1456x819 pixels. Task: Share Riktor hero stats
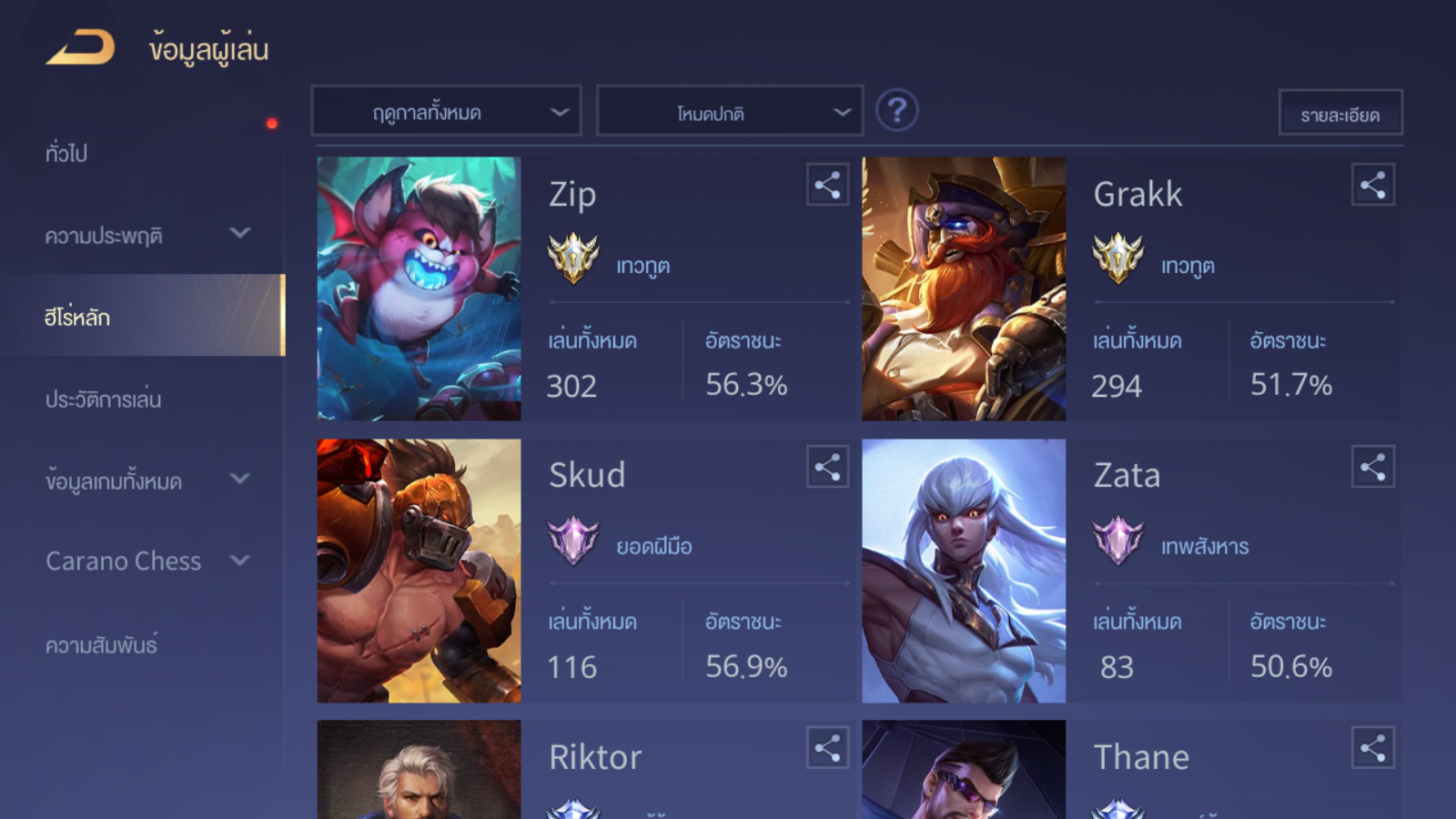coord(827,748)
